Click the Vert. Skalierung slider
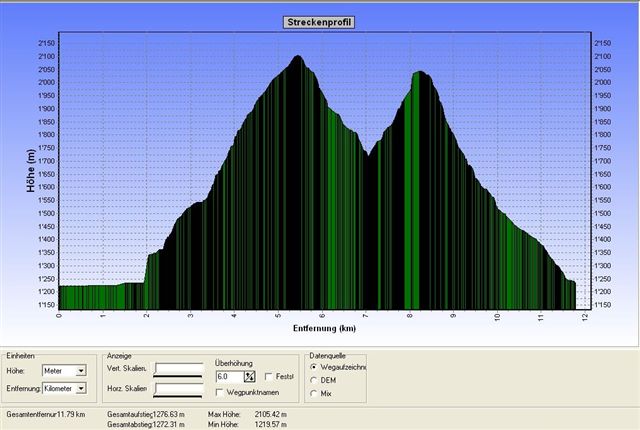640x430 pixels. [178, 370]
